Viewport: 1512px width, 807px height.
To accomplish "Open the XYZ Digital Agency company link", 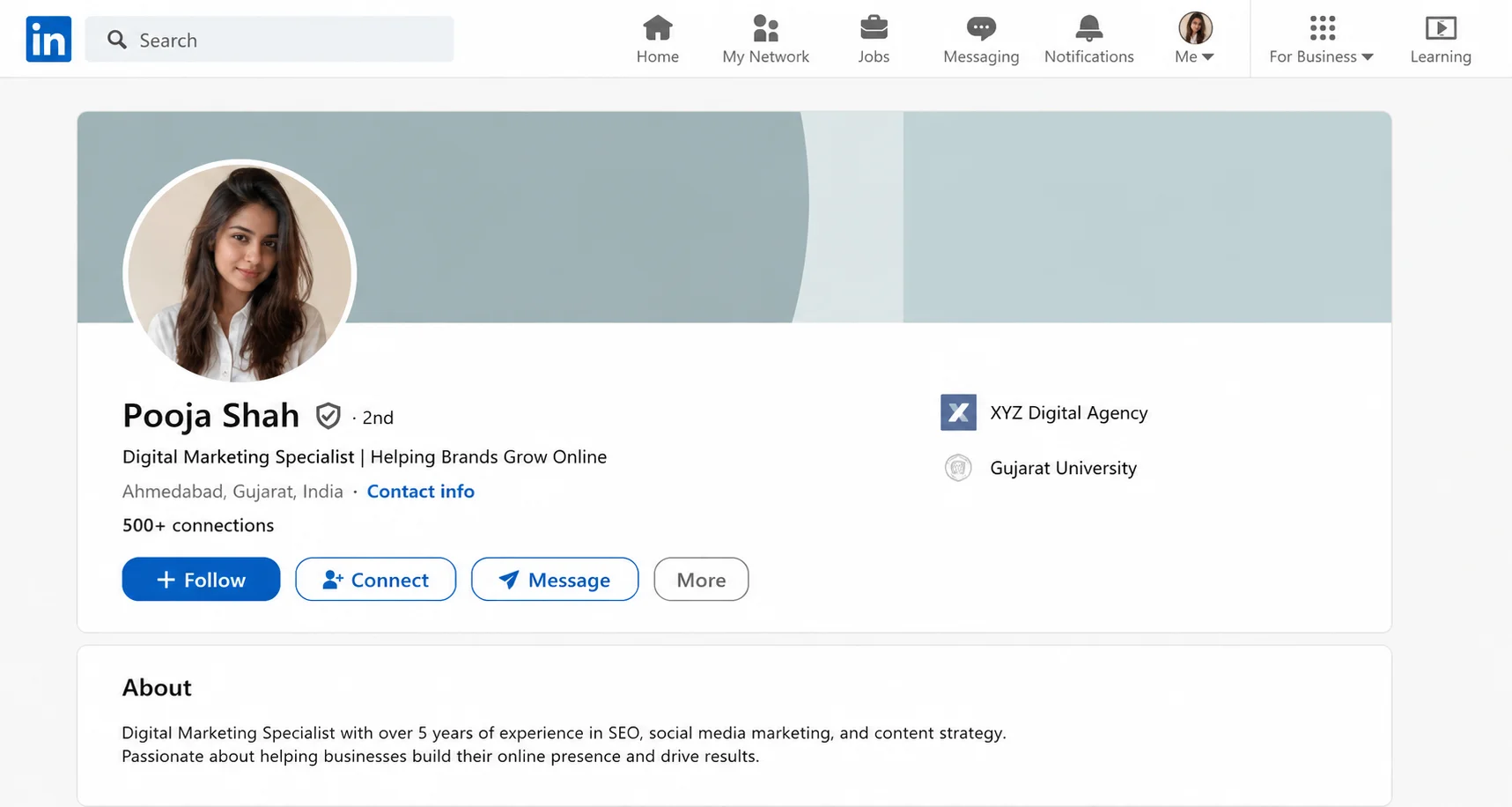I will coord(1068,413).
